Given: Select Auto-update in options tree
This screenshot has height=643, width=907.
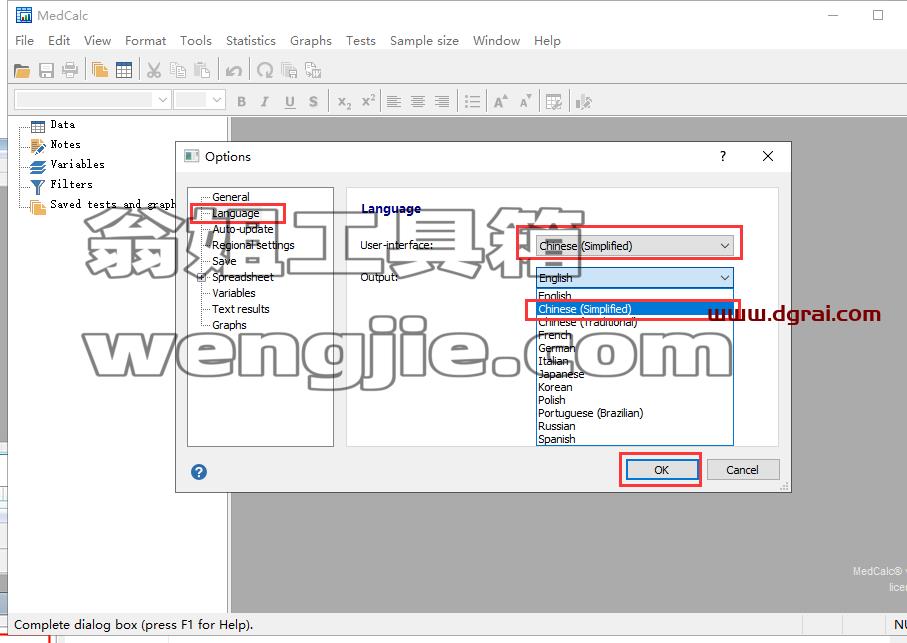Looking at the screenshot, I should [x=242, y=230].
